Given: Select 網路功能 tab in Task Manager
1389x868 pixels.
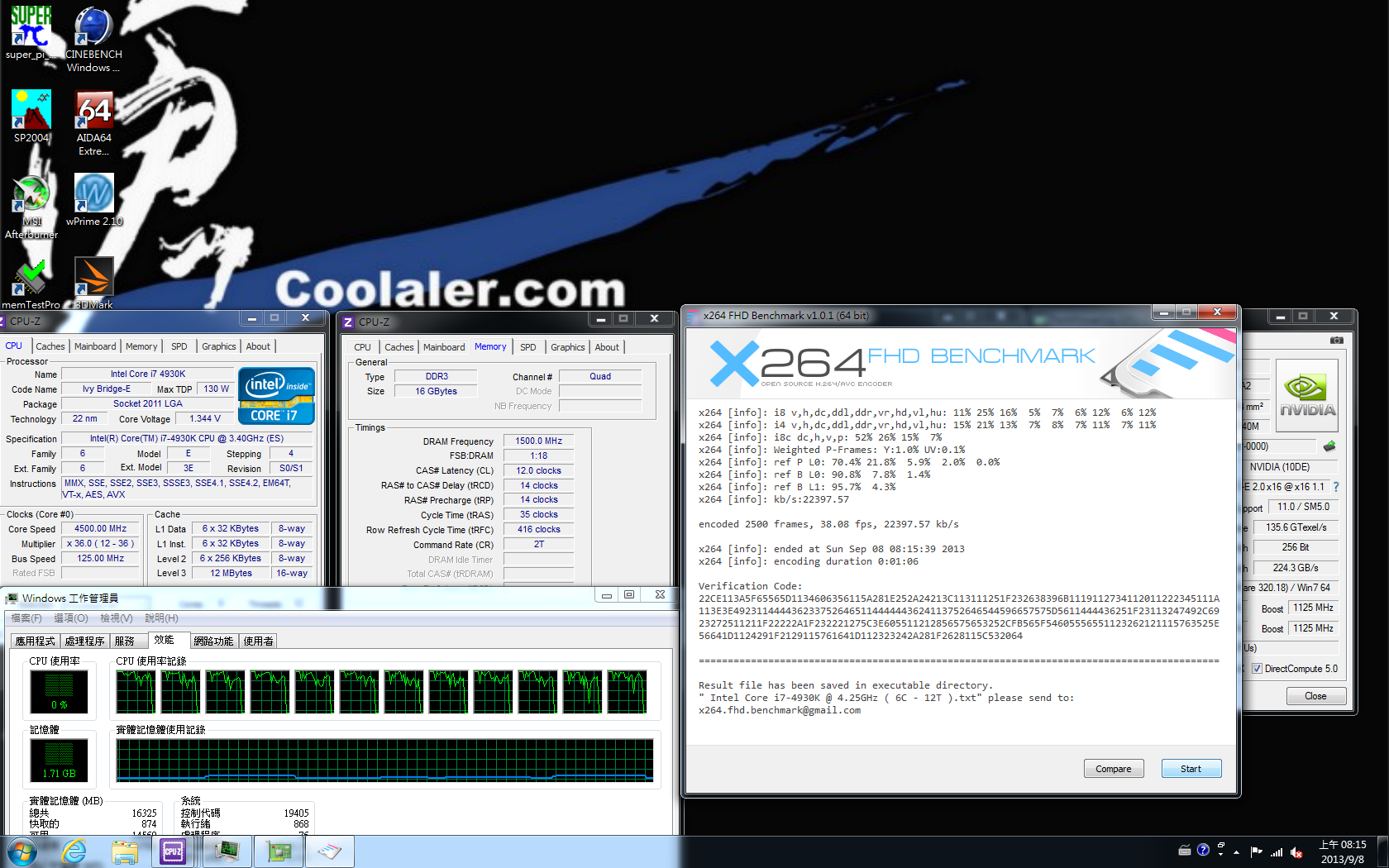Looking at the screenshot, I should point(213,641).
